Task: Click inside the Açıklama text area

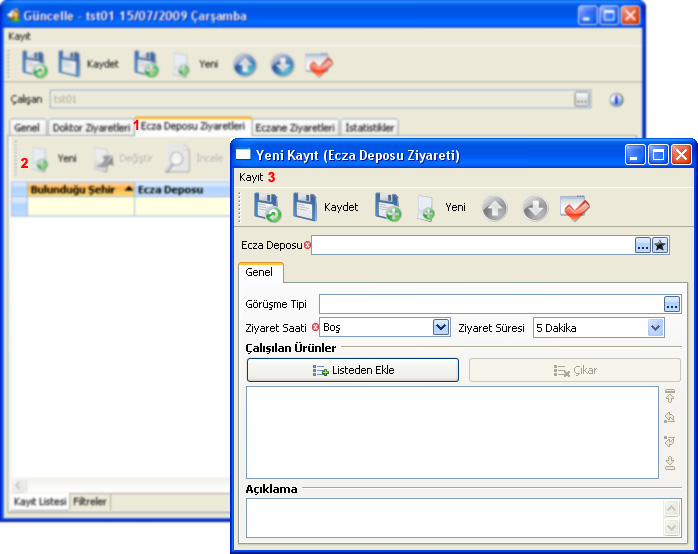Action: (x=450, y=518)
